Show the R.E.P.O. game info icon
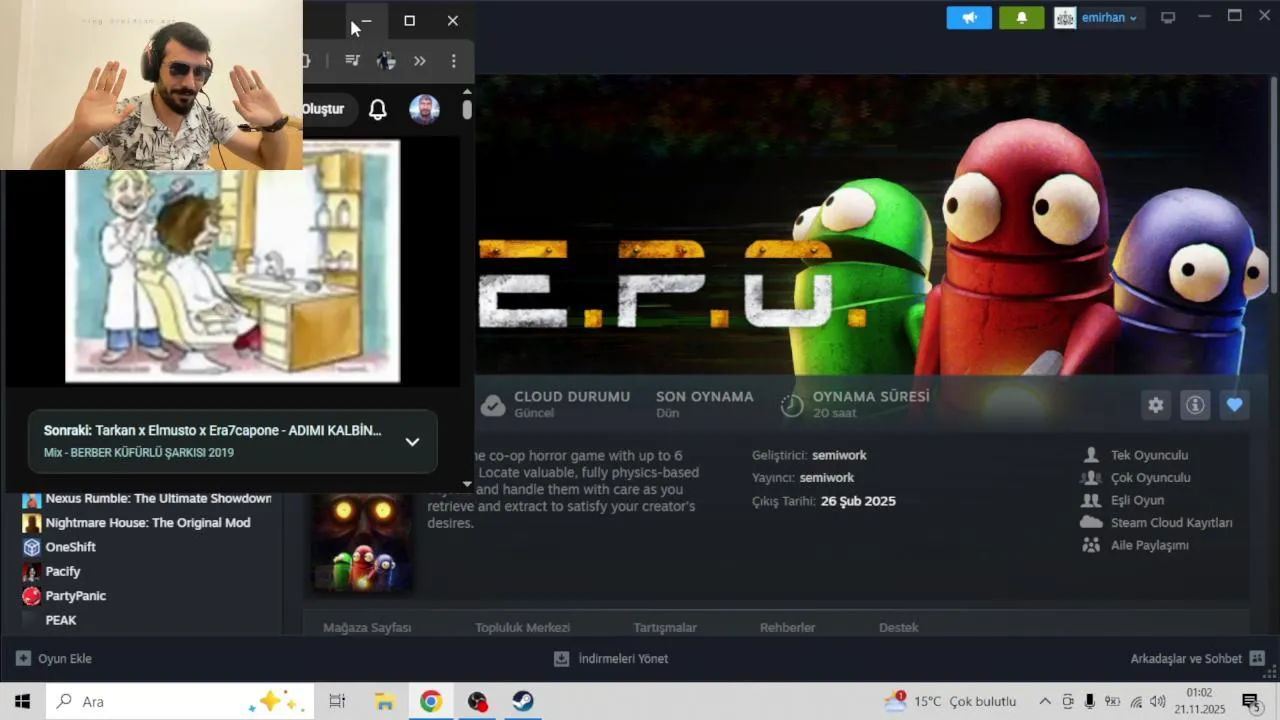This screenshot has height=720, width=1280. tap(1195, 405)
